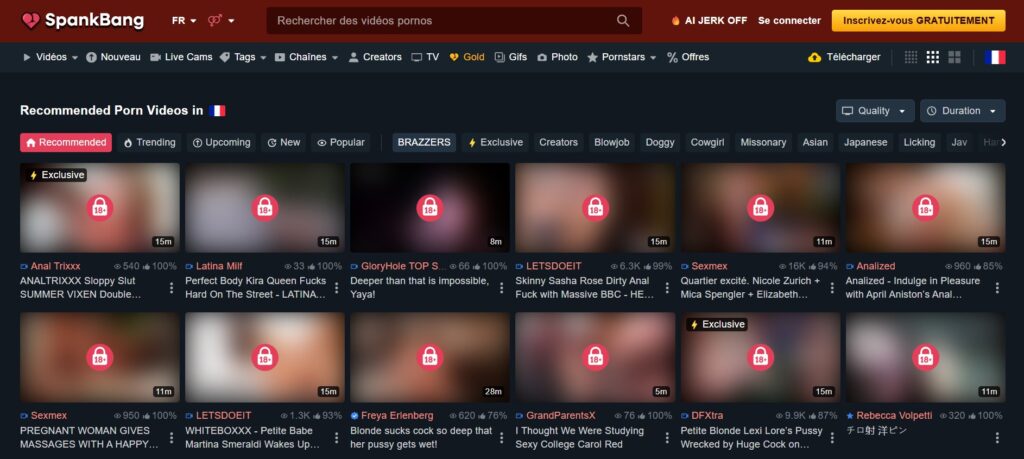The height and width of the screenshot is (459, 1024).
Task: Open the FR language dropdown
Action: pos(184,20)
